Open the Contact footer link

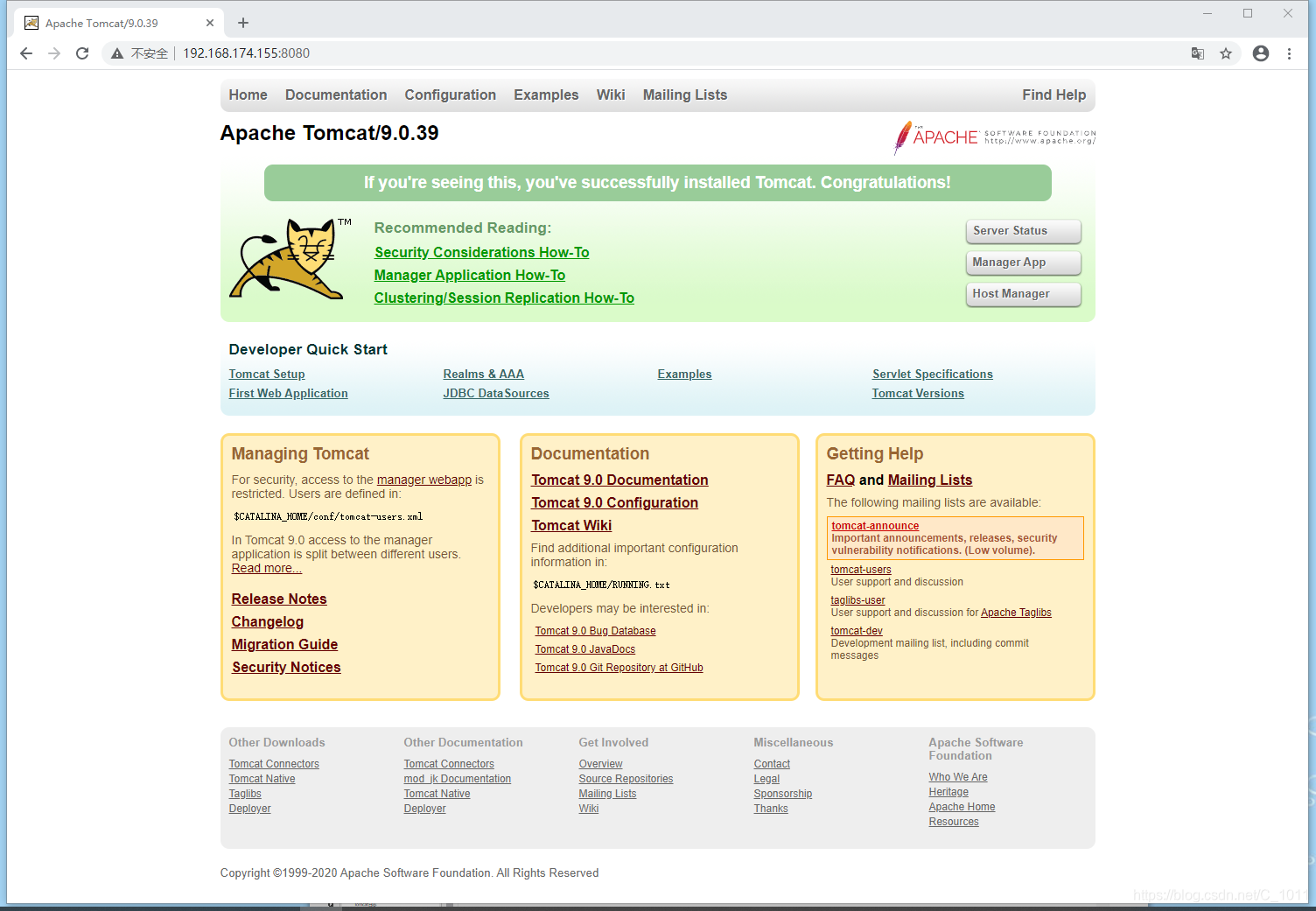point(772,764)
